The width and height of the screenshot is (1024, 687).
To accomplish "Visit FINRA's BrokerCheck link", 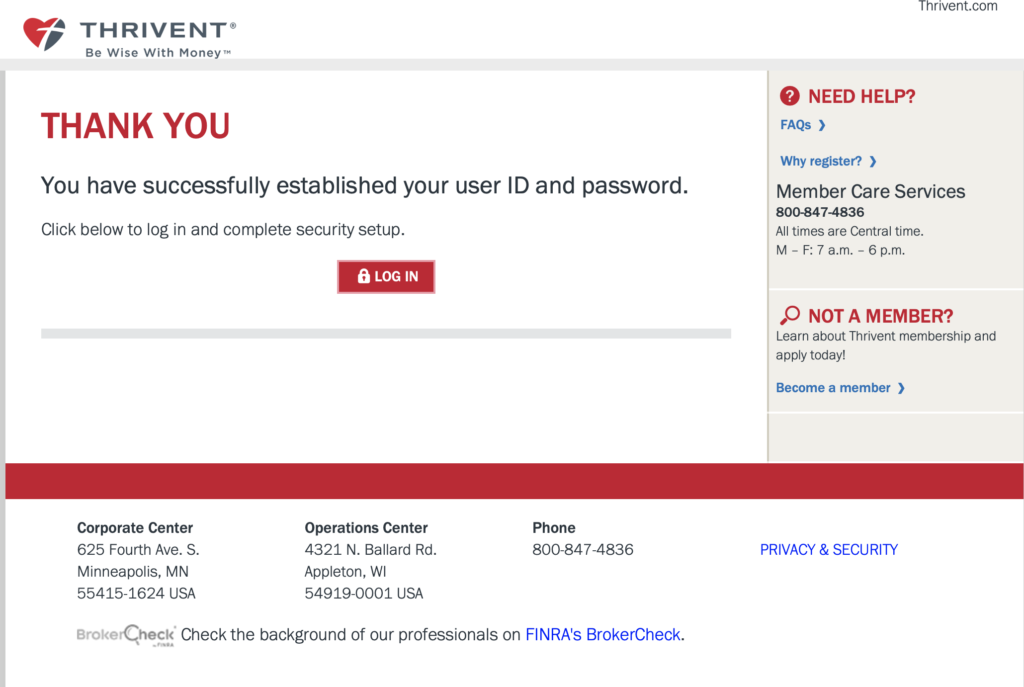I will tap(604, 634).
